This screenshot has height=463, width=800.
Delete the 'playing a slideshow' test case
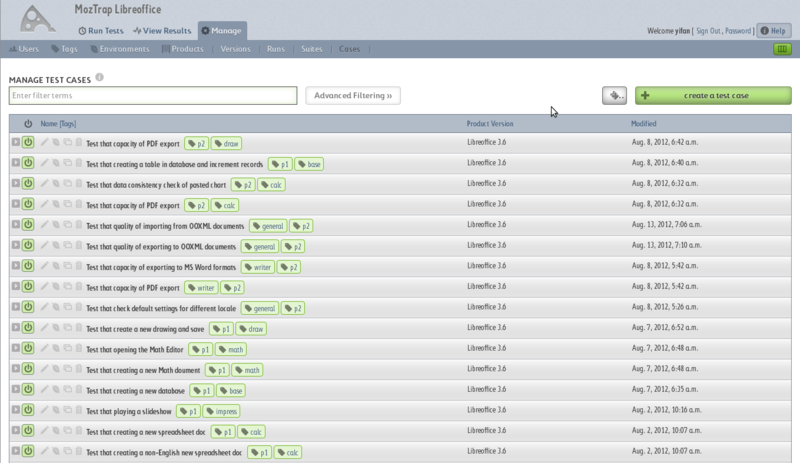click(x=79, y=410)
